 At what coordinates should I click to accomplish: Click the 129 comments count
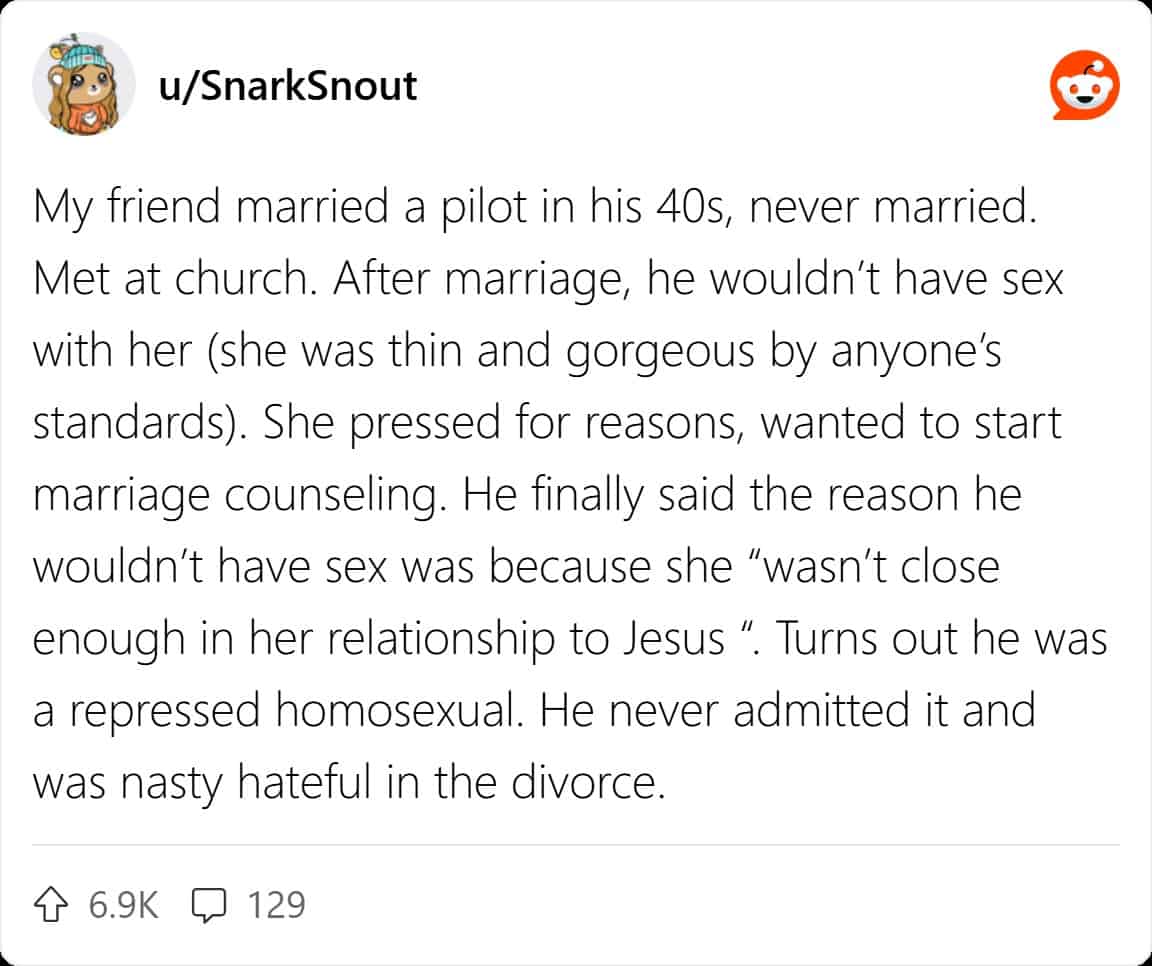(275, 904)
